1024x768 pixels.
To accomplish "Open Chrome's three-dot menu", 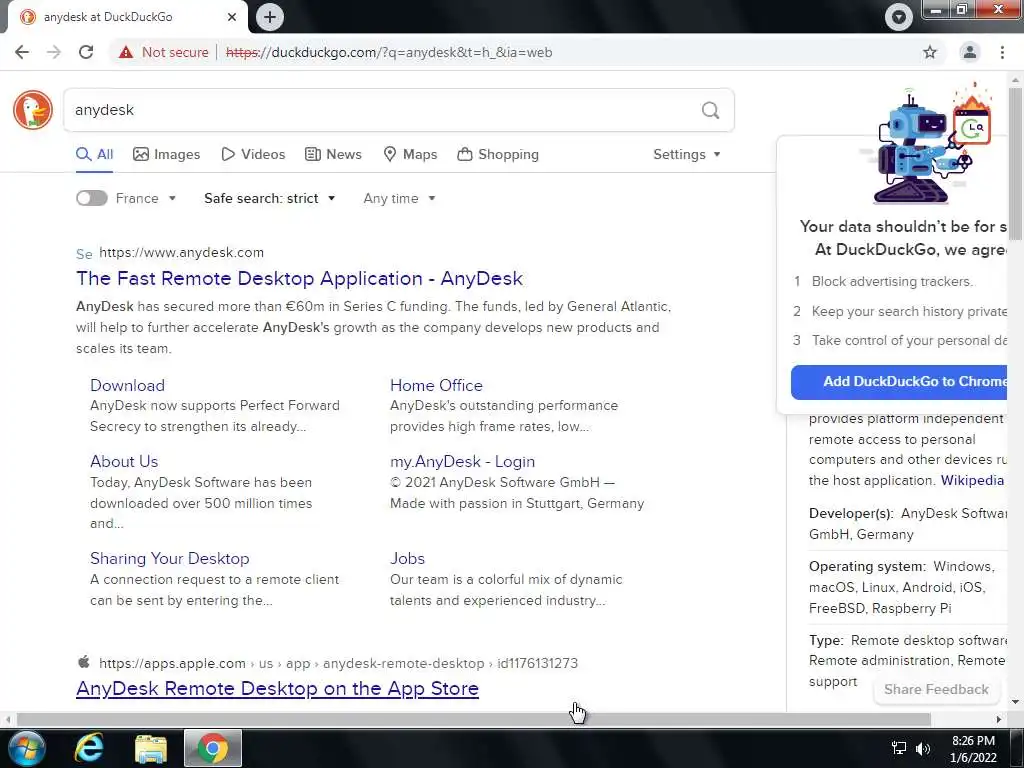I will (x=1002, y=52).
